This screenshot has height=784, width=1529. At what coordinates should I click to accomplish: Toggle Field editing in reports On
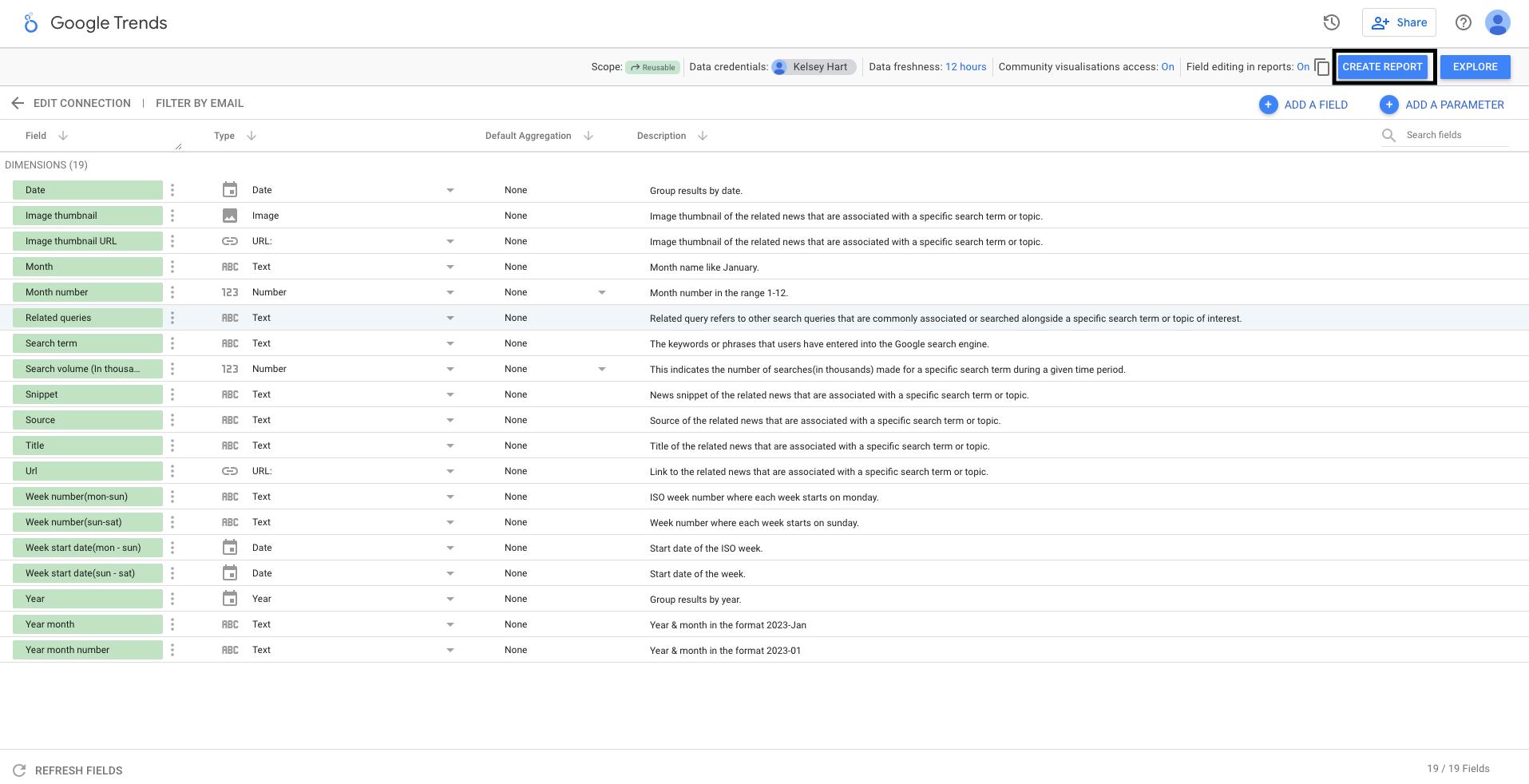coord(1303,67)
